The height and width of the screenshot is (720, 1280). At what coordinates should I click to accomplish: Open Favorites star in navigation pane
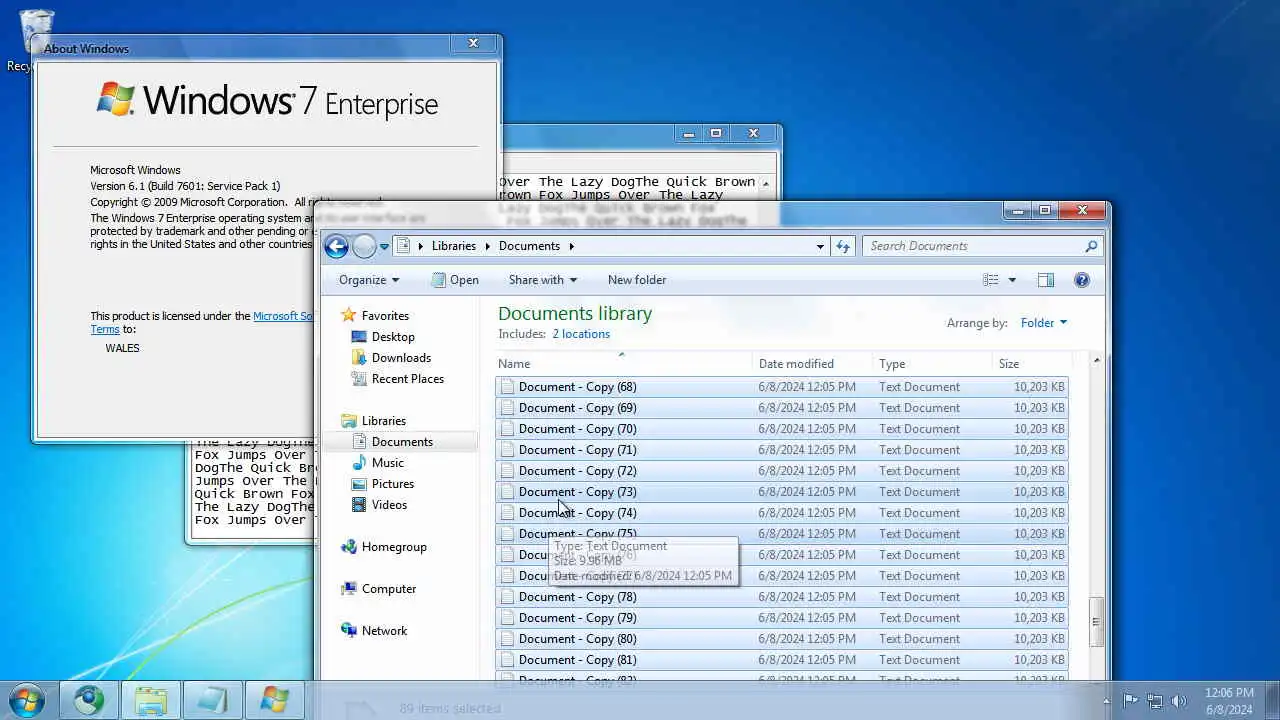click(349, 315)
